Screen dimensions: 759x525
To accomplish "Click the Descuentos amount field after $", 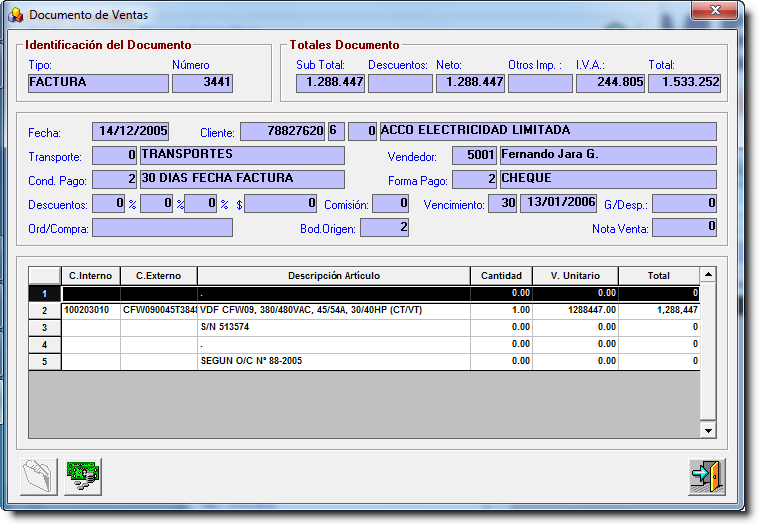I will coord(281,203).
